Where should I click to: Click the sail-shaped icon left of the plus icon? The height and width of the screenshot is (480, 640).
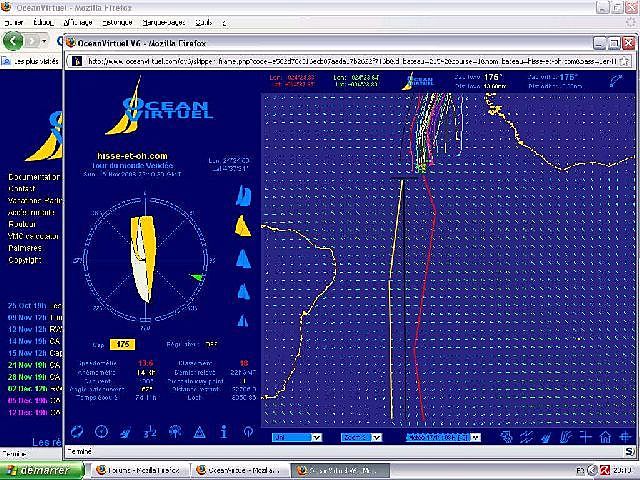click(x=566, y=437)
